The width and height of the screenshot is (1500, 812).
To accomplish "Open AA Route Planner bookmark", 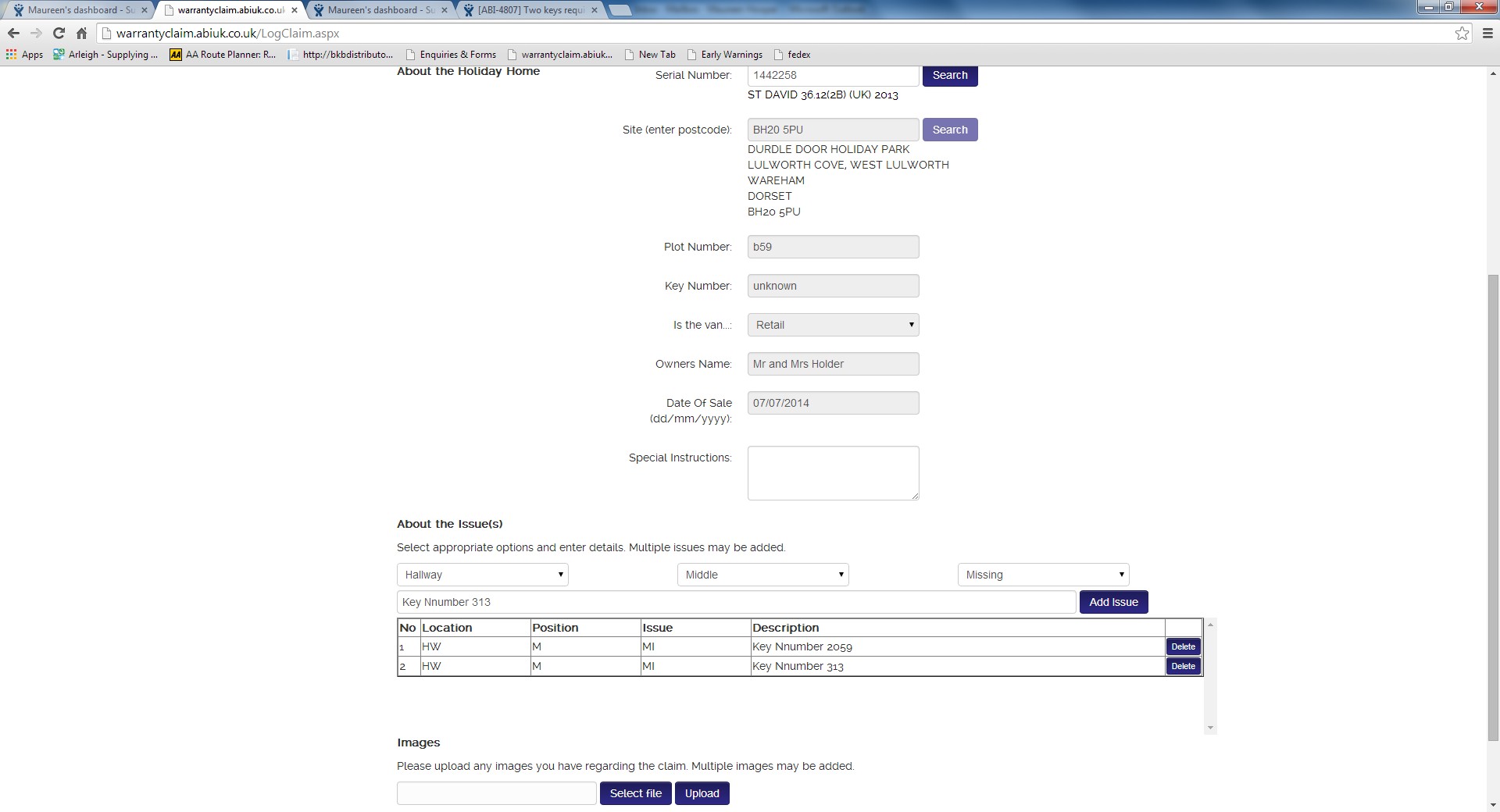I will (x=223, y=55).
